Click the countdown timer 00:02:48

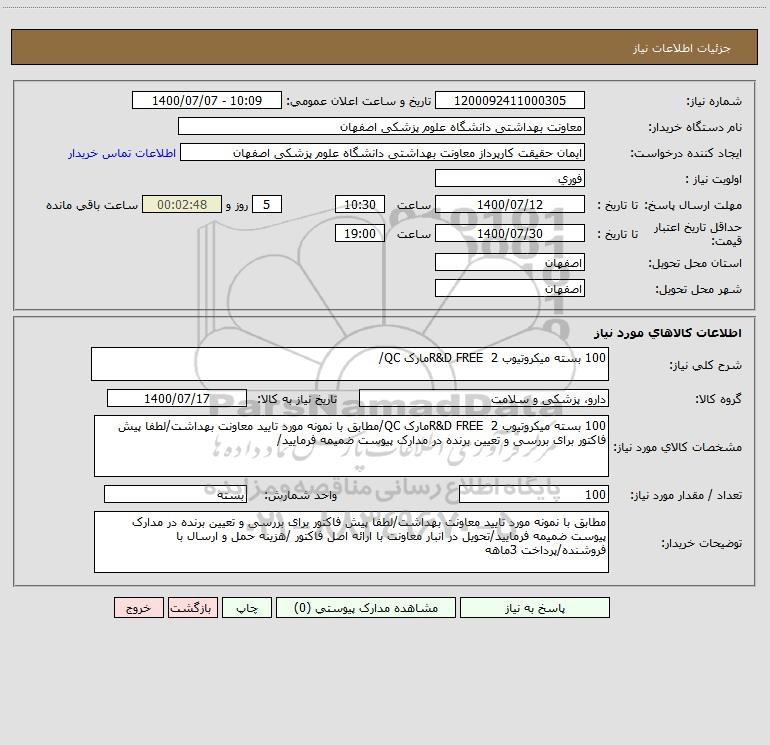coord(182,205)
